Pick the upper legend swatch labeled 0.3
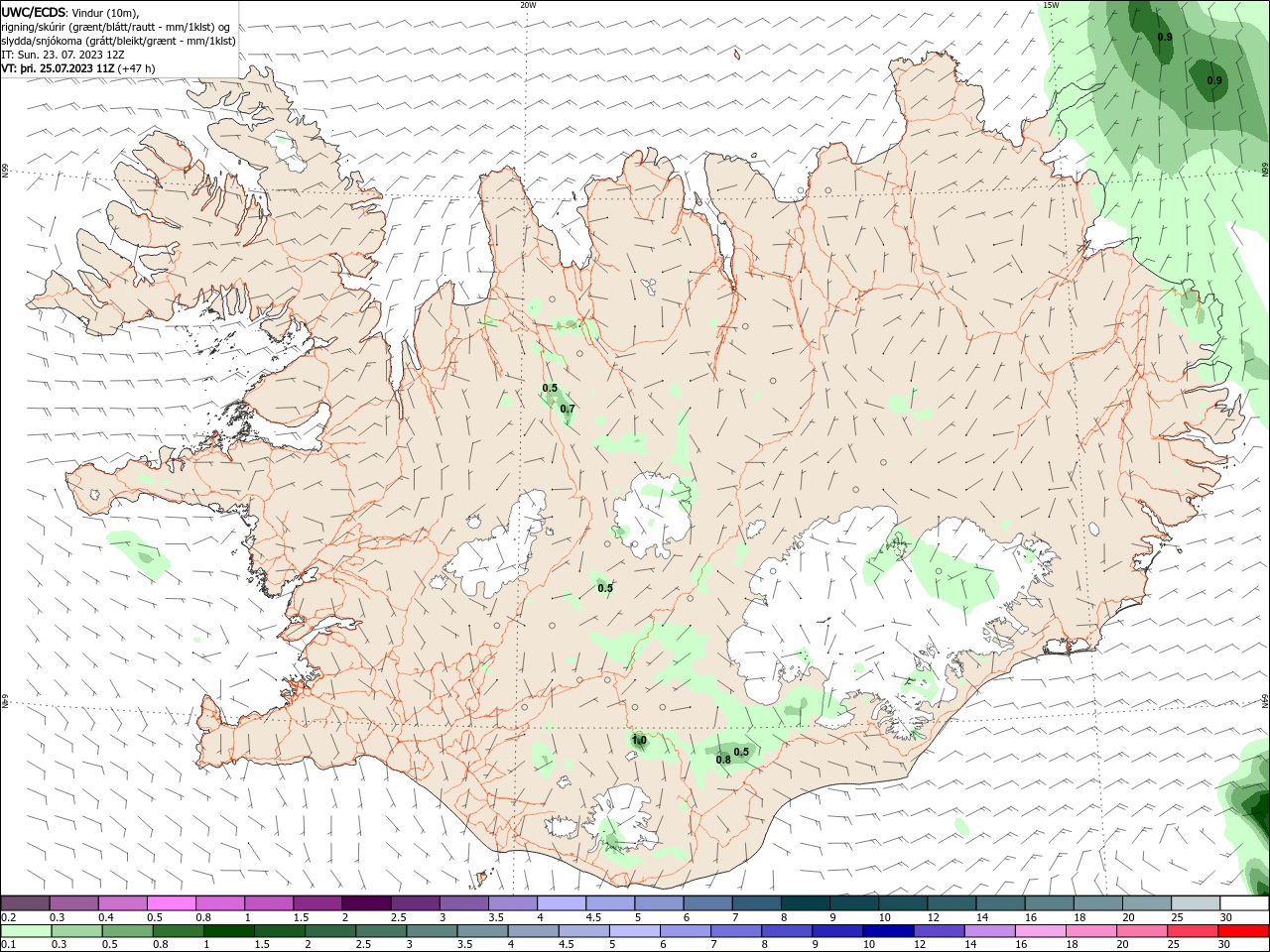 click(73, 902)
